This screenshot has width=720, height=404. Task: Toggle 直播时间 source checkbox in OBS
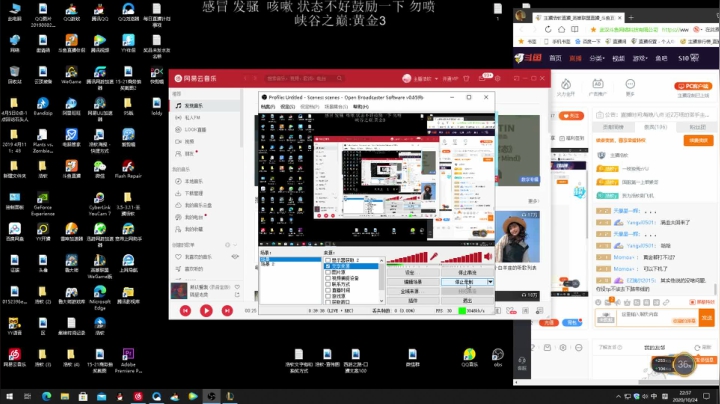(328, 290)
